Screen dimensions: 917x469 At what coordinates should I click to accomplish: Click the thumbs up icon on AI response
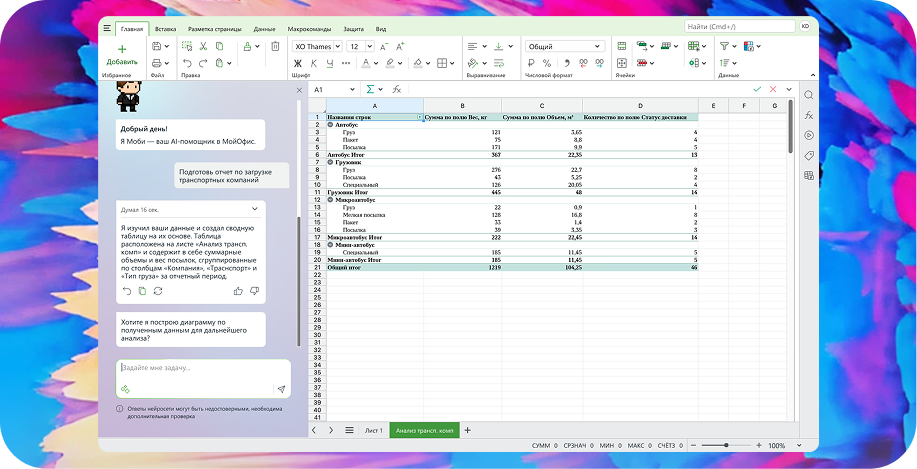click(x=238, y=291)
